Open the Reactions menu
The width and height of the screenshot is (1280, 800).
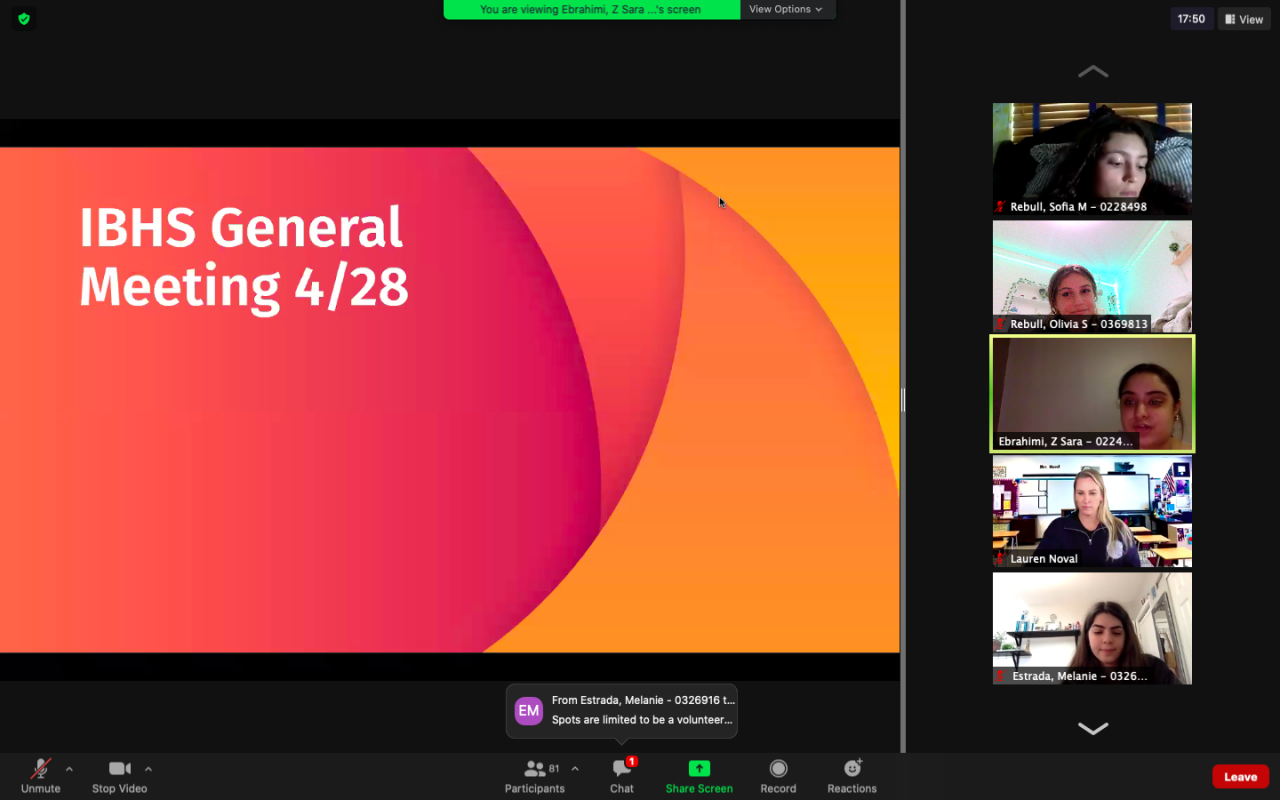852,775
